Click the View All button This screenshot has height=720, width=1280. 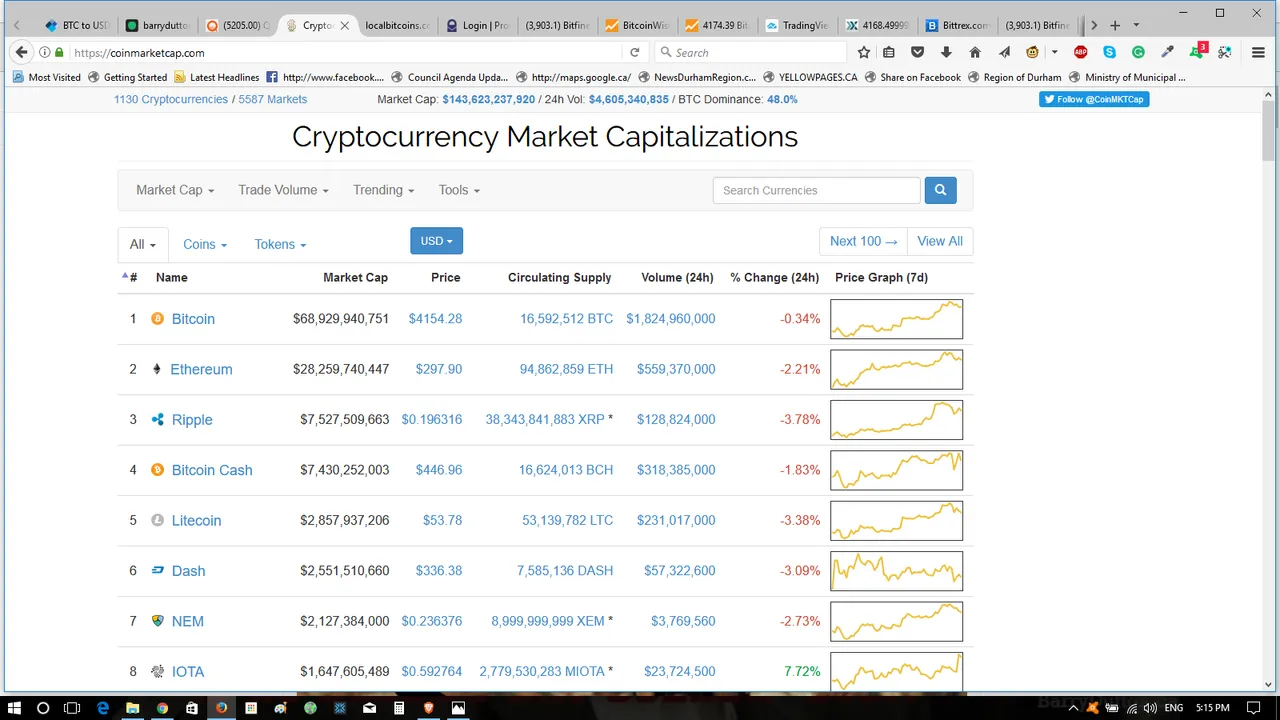click(940, 241)
